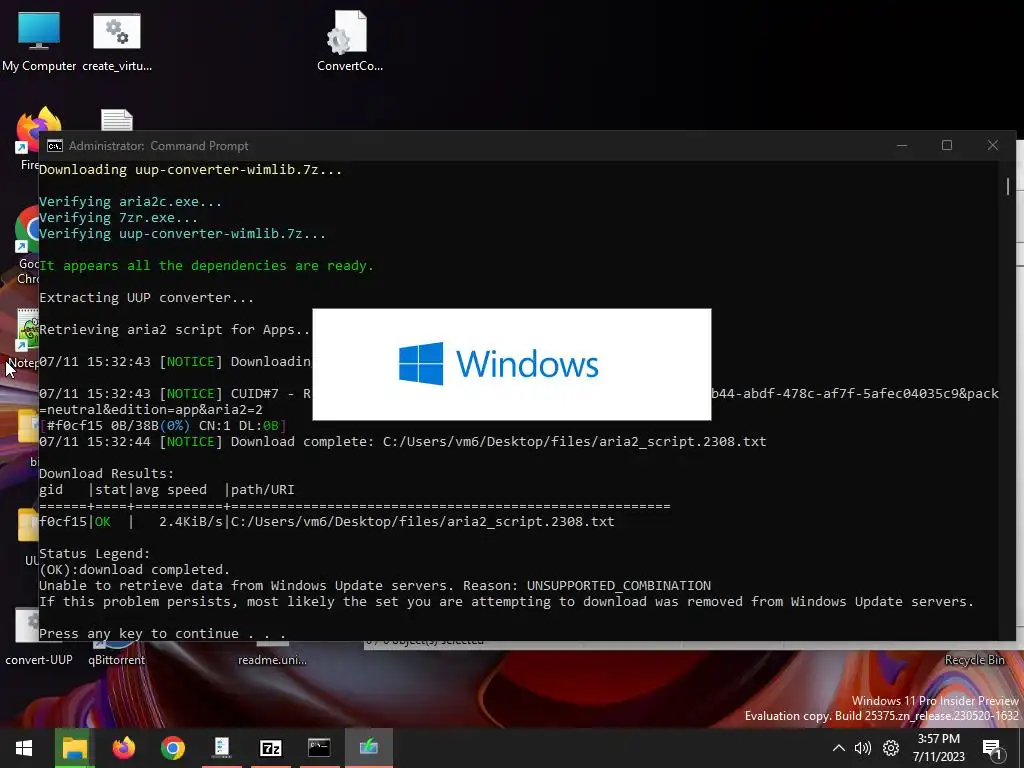Open volume control in tray
1024x768 pixels.
click(x=863, y=748)
